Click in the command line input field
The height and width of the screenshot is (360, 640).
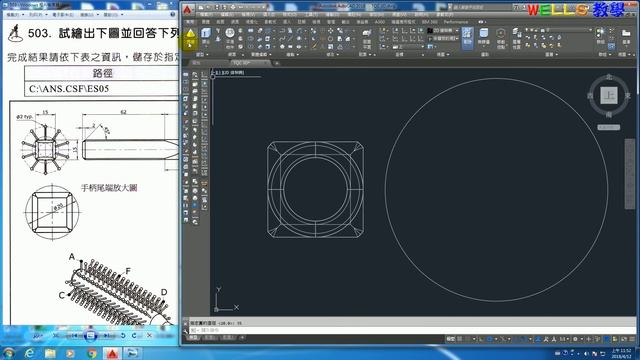point(412,330)
